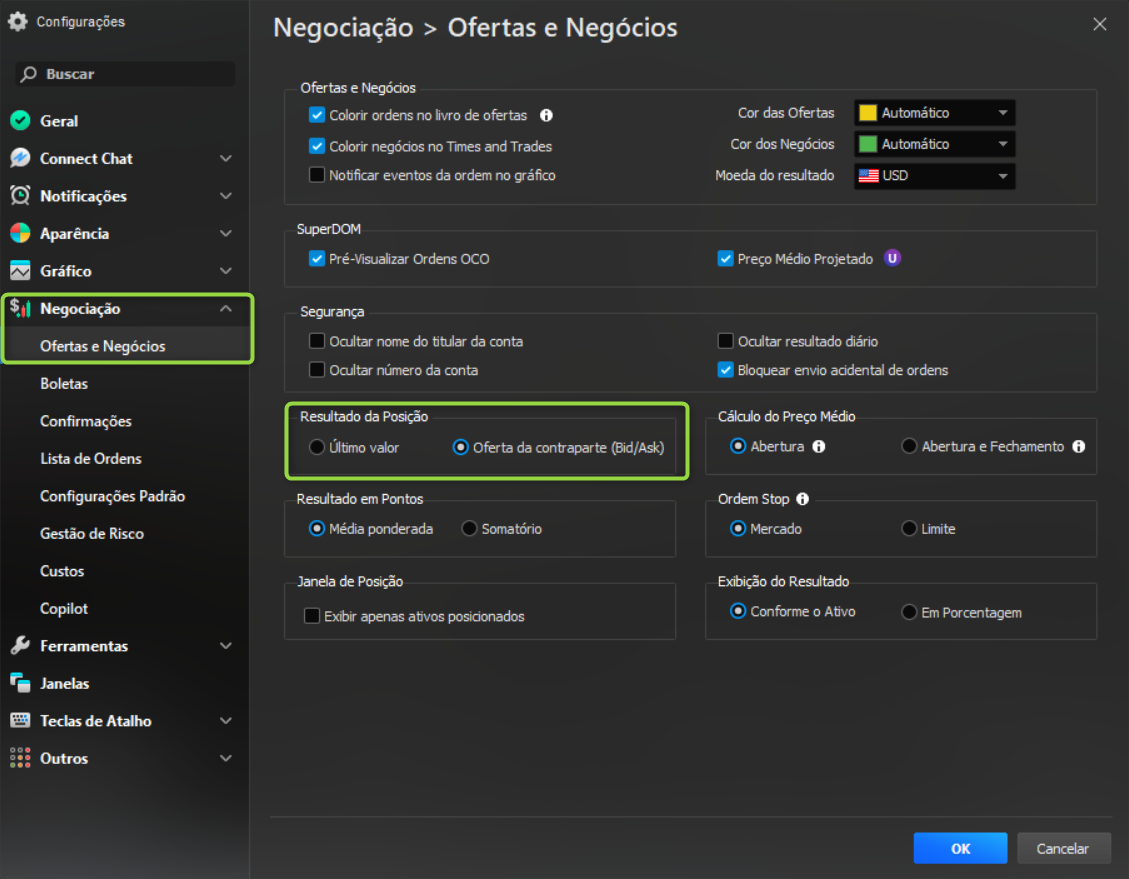This screenshot has height=879, width=1129.
Task: Click the Notificações clock icon
Action: (x=20, y=196)
